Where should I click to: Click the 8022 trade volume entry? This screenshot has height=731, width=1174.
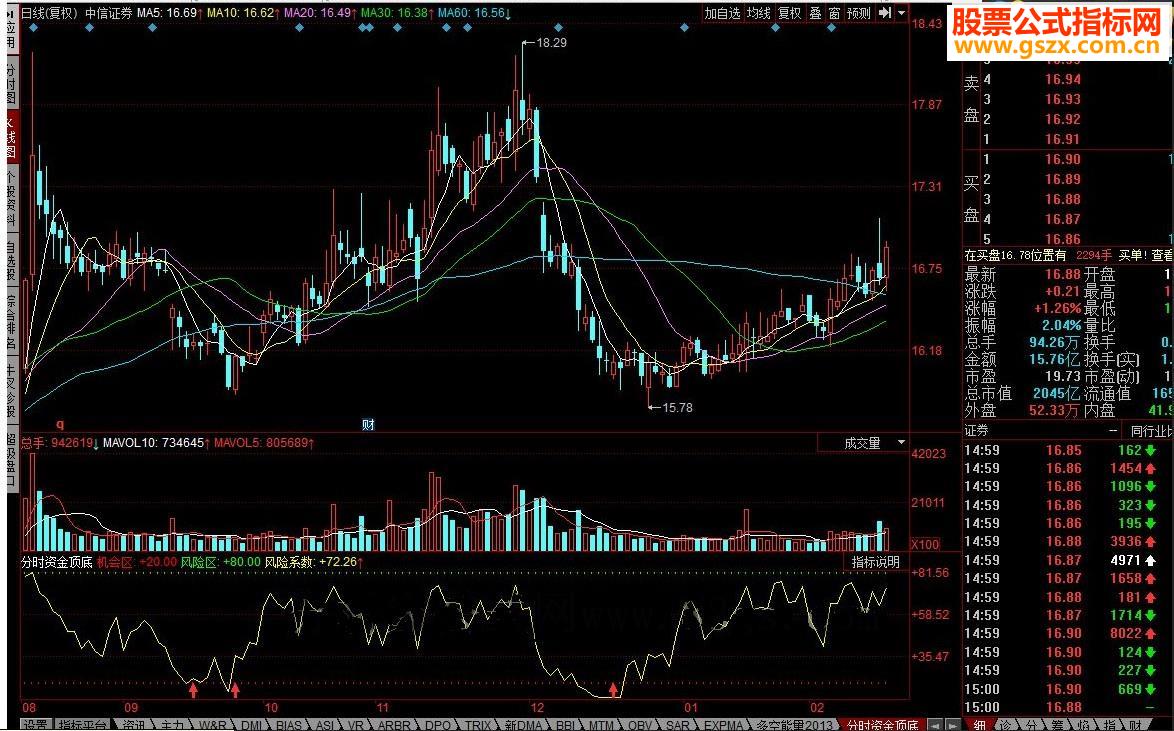[x=1125, y=634]
